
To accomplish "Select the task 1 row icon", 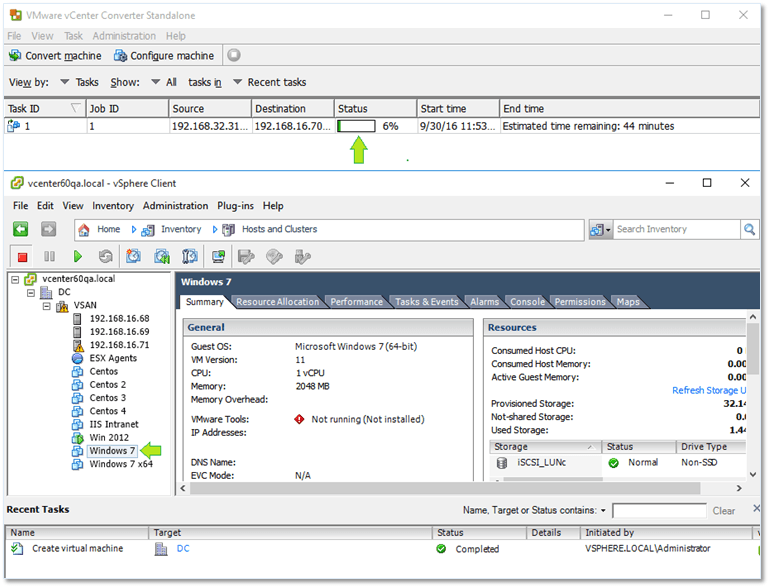I will pos(14,126).
